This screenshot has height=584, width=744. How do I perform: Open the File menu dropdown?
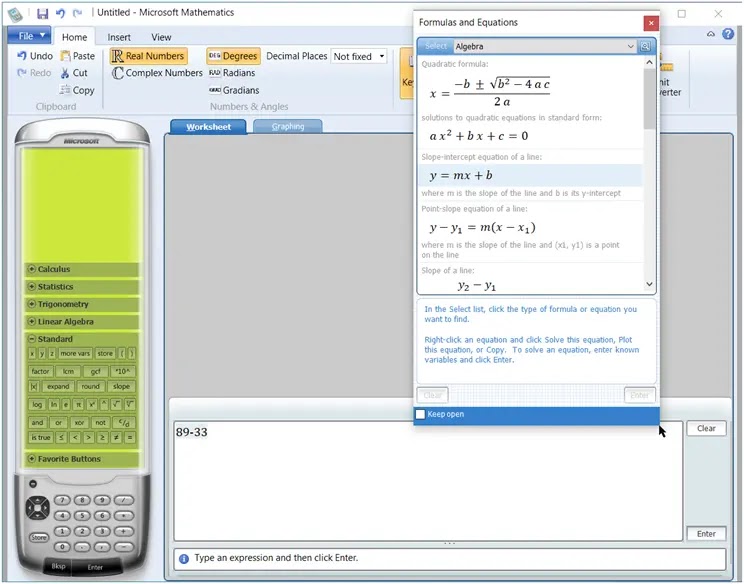[29, 36]
